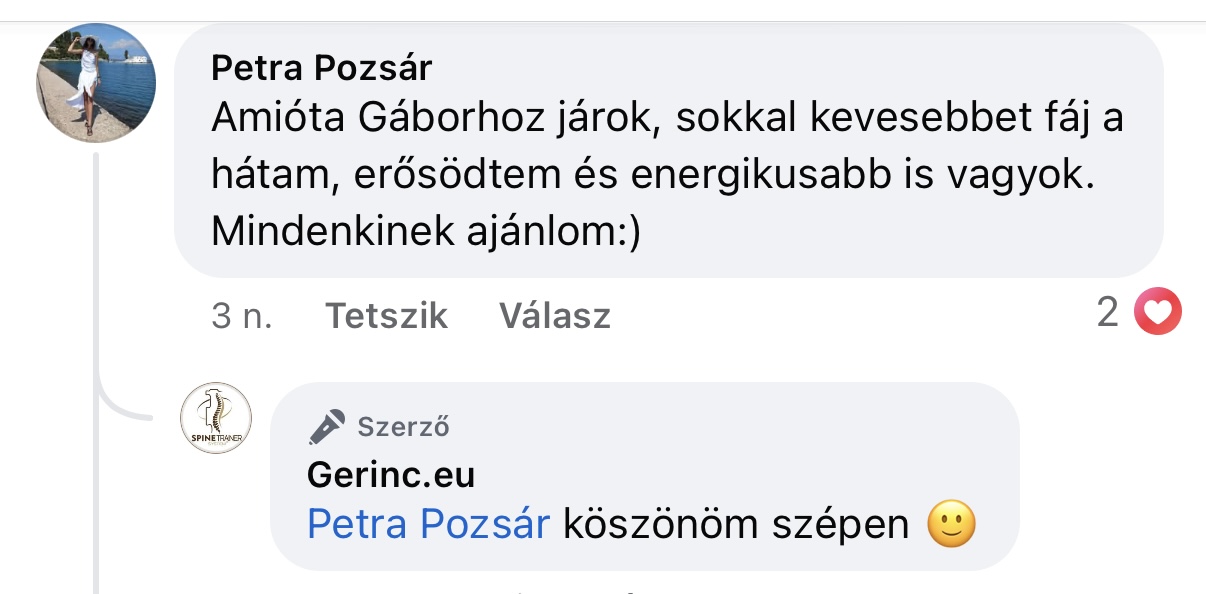Click the "köszönöm szépen" reply text
Image resolution: width=1206 pixels, height=594 pixels.
point(735,524)
